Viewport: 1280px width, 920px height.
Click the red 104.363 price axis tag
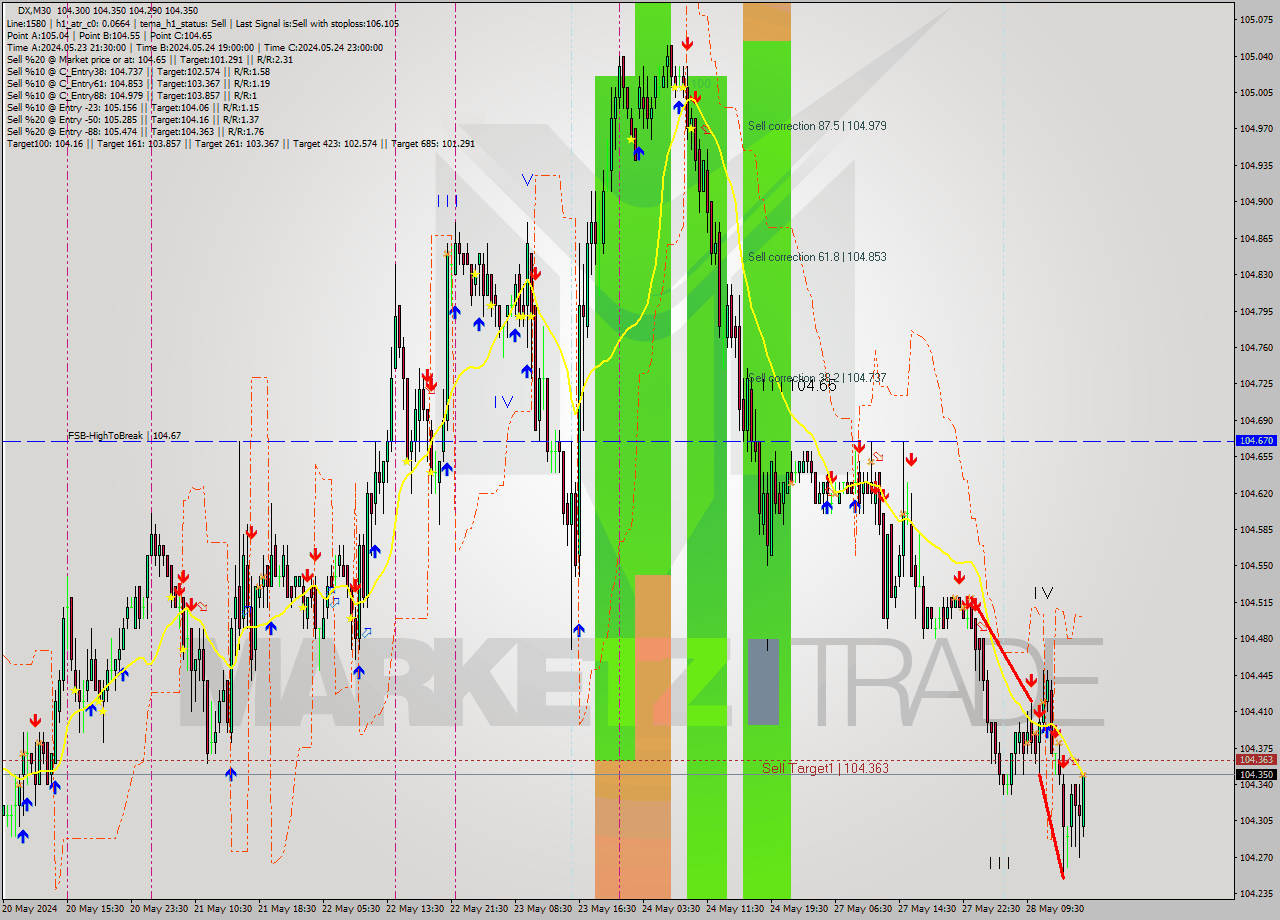click(1257, 760)
